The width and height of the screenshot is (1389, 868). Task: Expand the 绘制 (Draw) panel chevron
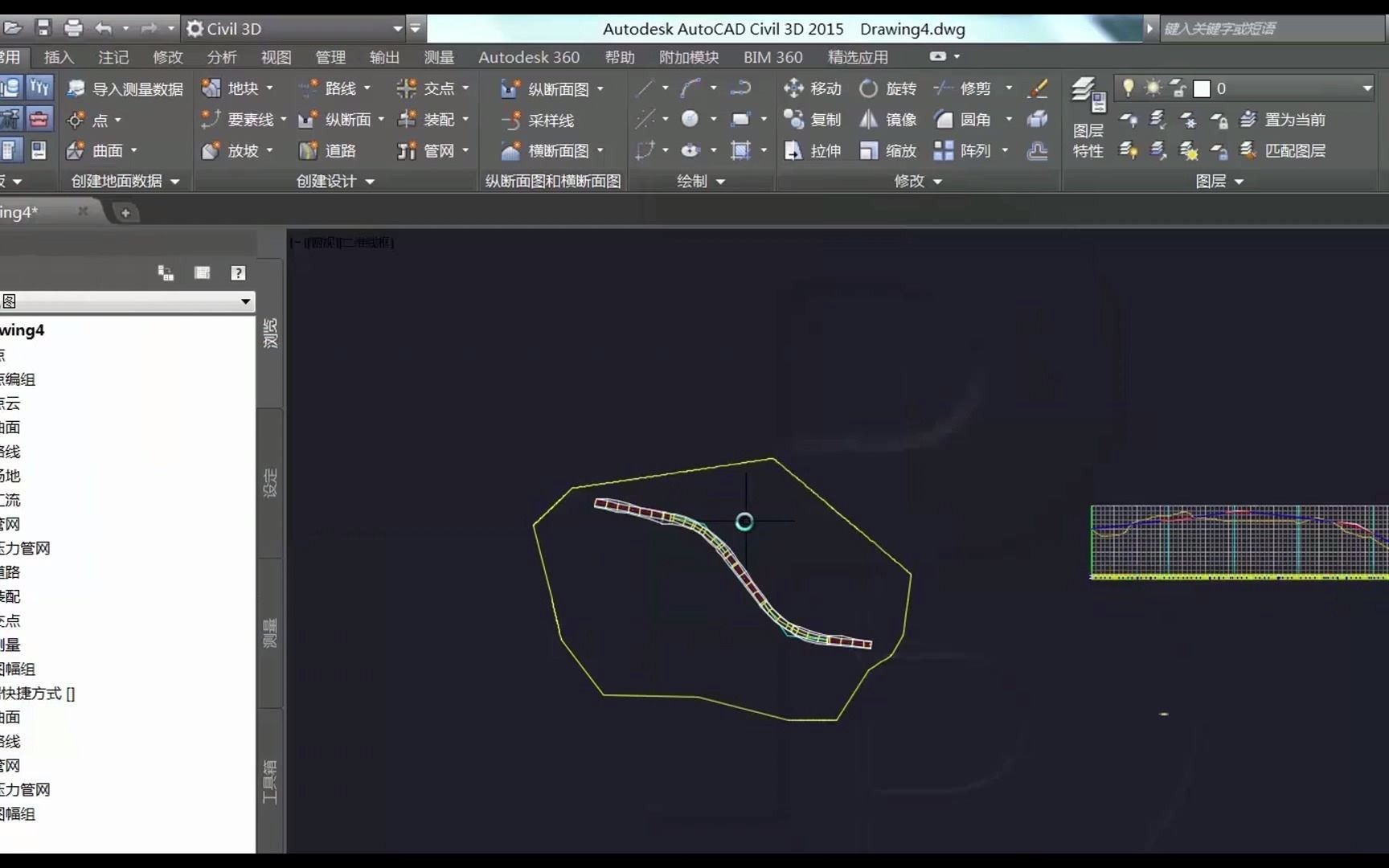(719, 182)
